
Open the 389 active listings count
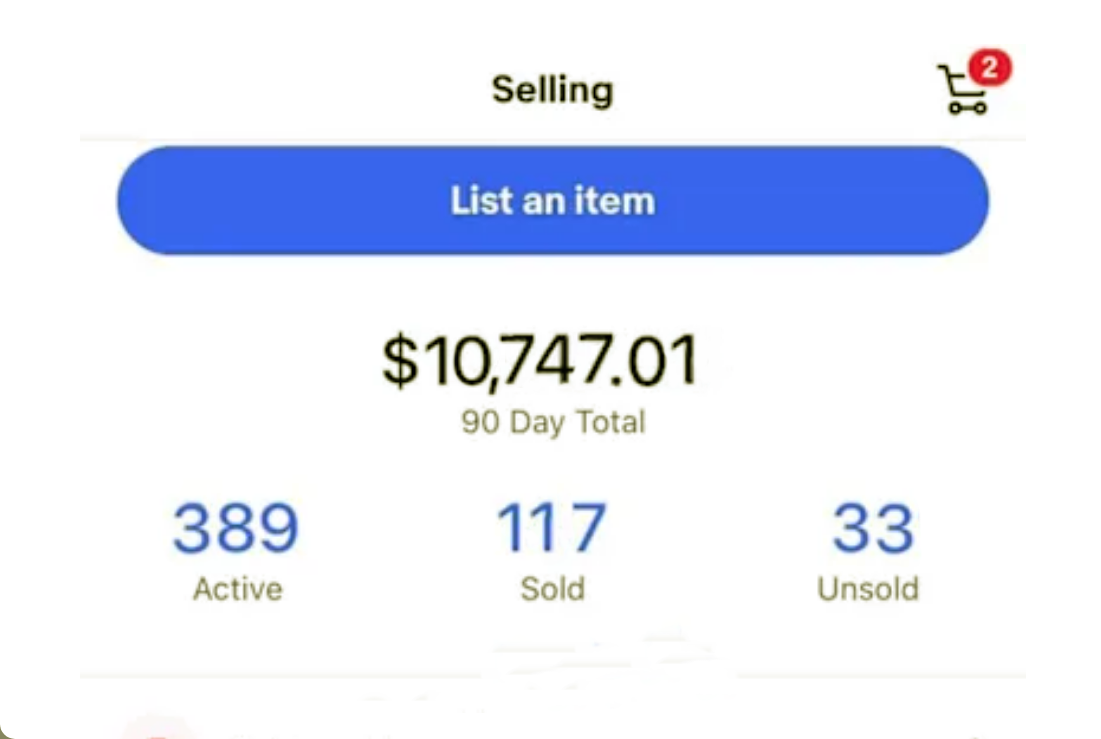coord(236,528)
